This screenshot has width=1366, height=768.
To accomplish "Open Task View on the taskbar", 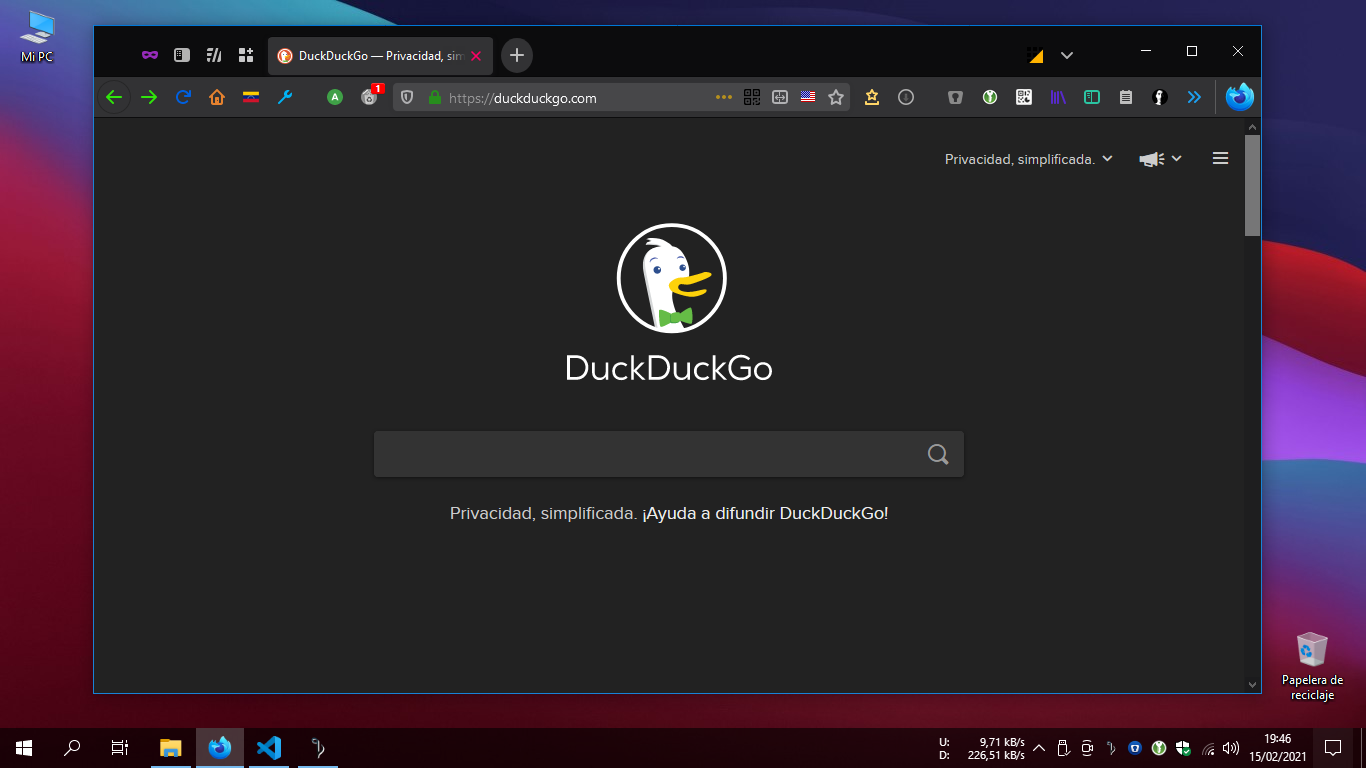I will tap(120, 747).
